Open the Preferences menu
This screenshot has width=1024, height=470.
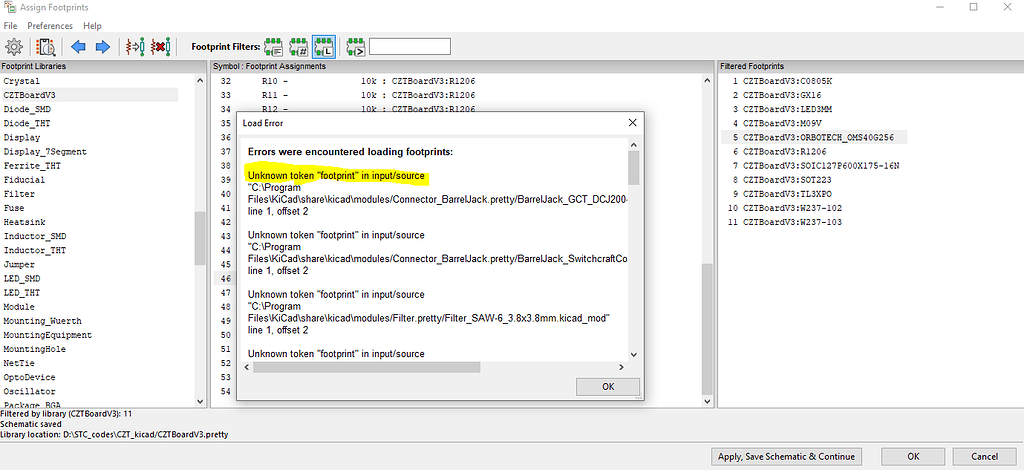(x=50, y=26)
